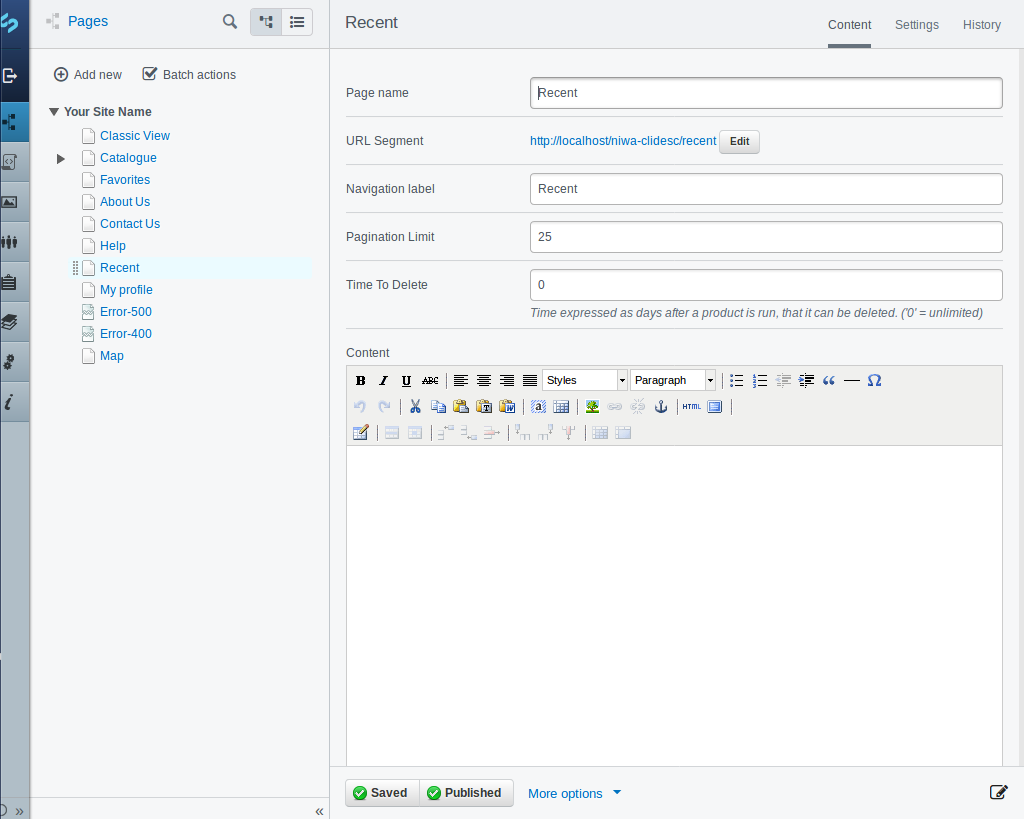
Task: Click the Edit button beside URL Segment
Action: click(739, 142)
